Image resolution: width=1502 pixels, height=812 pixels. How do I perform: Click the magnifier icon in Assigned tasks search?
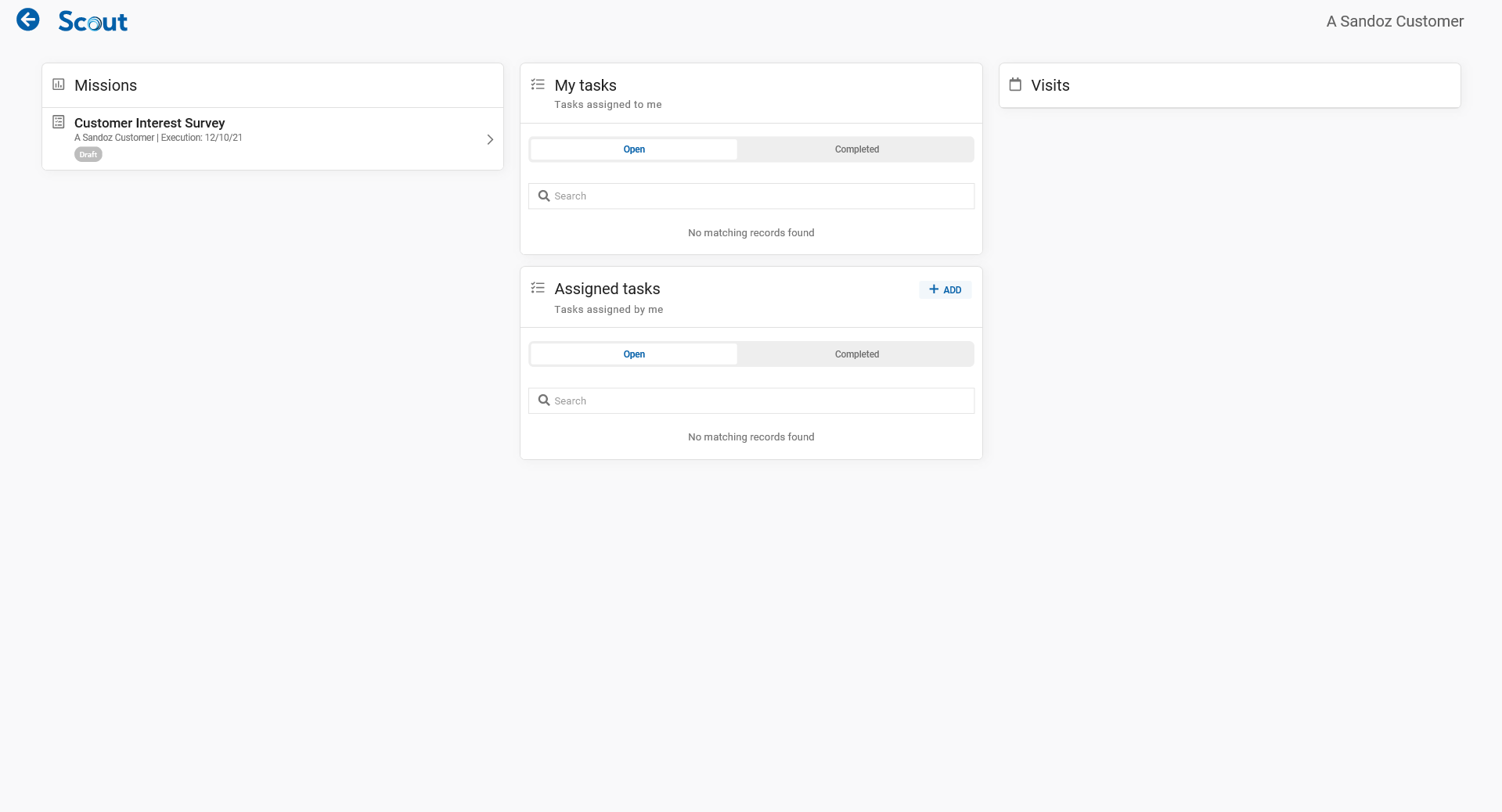[544, 401]
